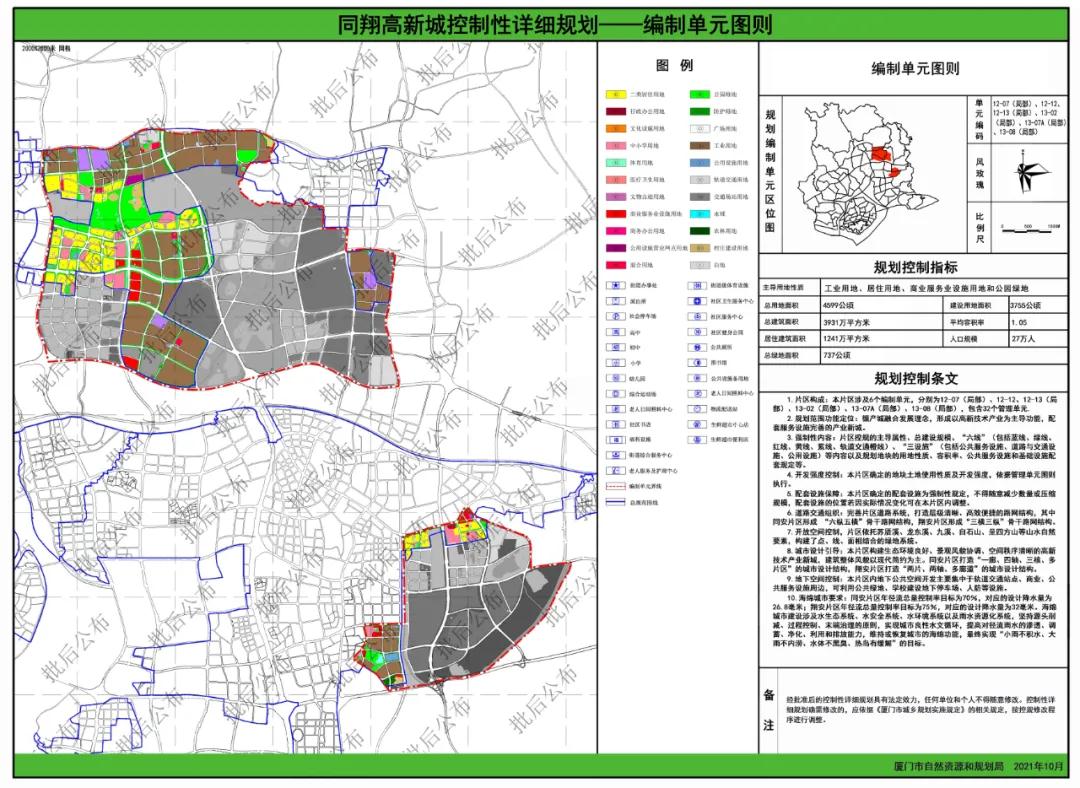Click the 幼儿园 kindergarten symbol
This screenshot has width=1080, height=788.
[x=614, y=378]
